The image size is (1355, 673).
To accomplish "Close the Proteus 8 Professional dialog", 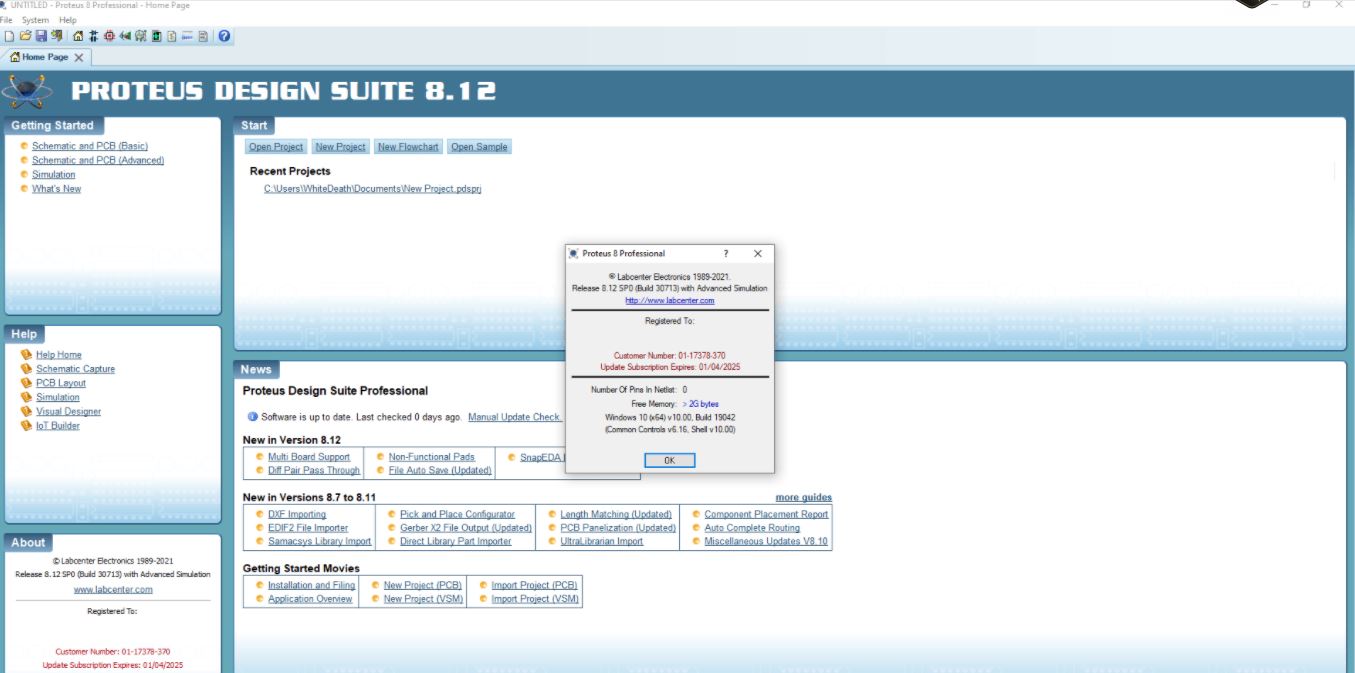I will [x=757, y=253].
